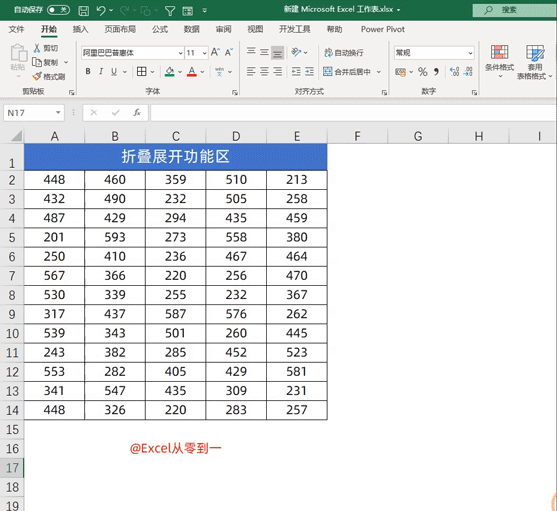This screenshot has height=511, width=557.
Task: Apply center horizontal alignment icon
Action: coord(264,72)
